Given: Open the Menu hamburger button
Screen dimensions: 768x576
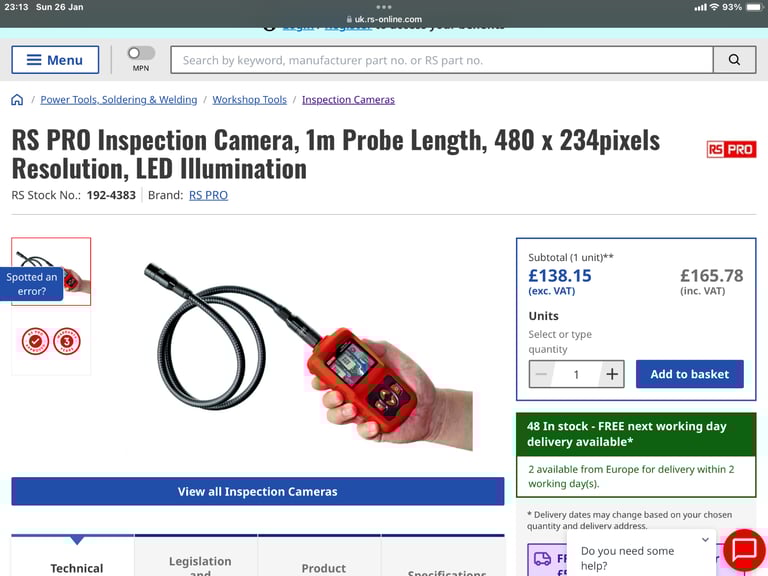Looking at the screenshot, I should pos(55,60).
